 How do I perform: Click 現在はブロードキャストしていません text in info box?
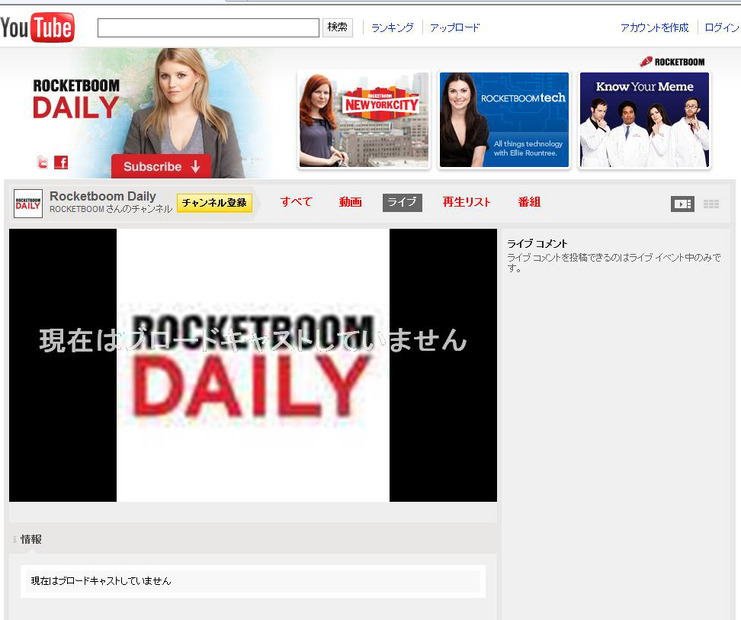tap(101, 581)
